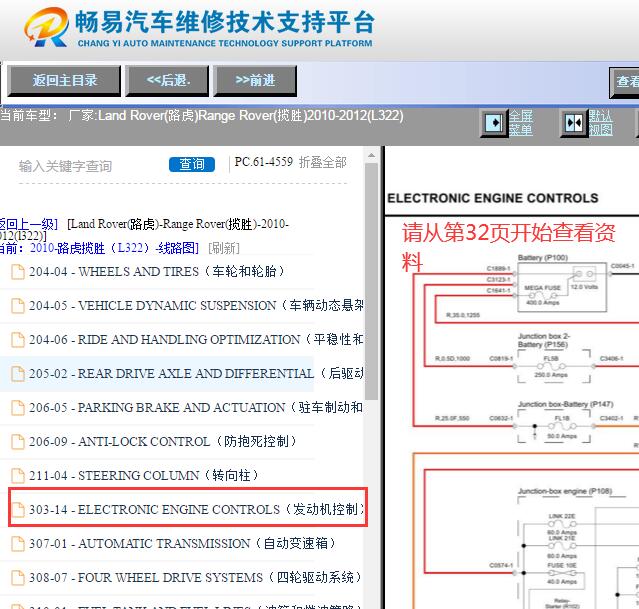Open 206-09 Anti-Lock Control document
639x609 pixels.
click(163, 441)
